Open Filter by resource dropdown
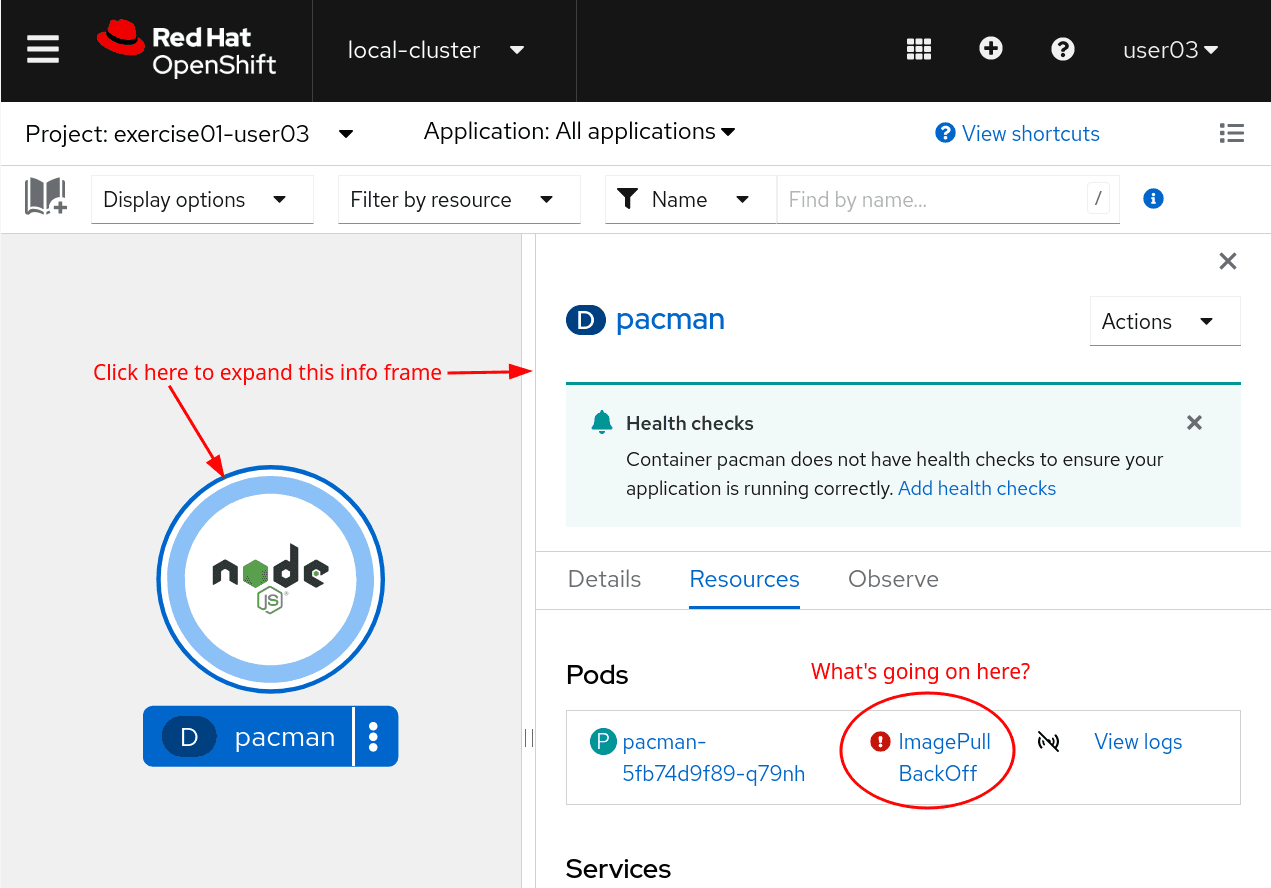 point(459,199)
